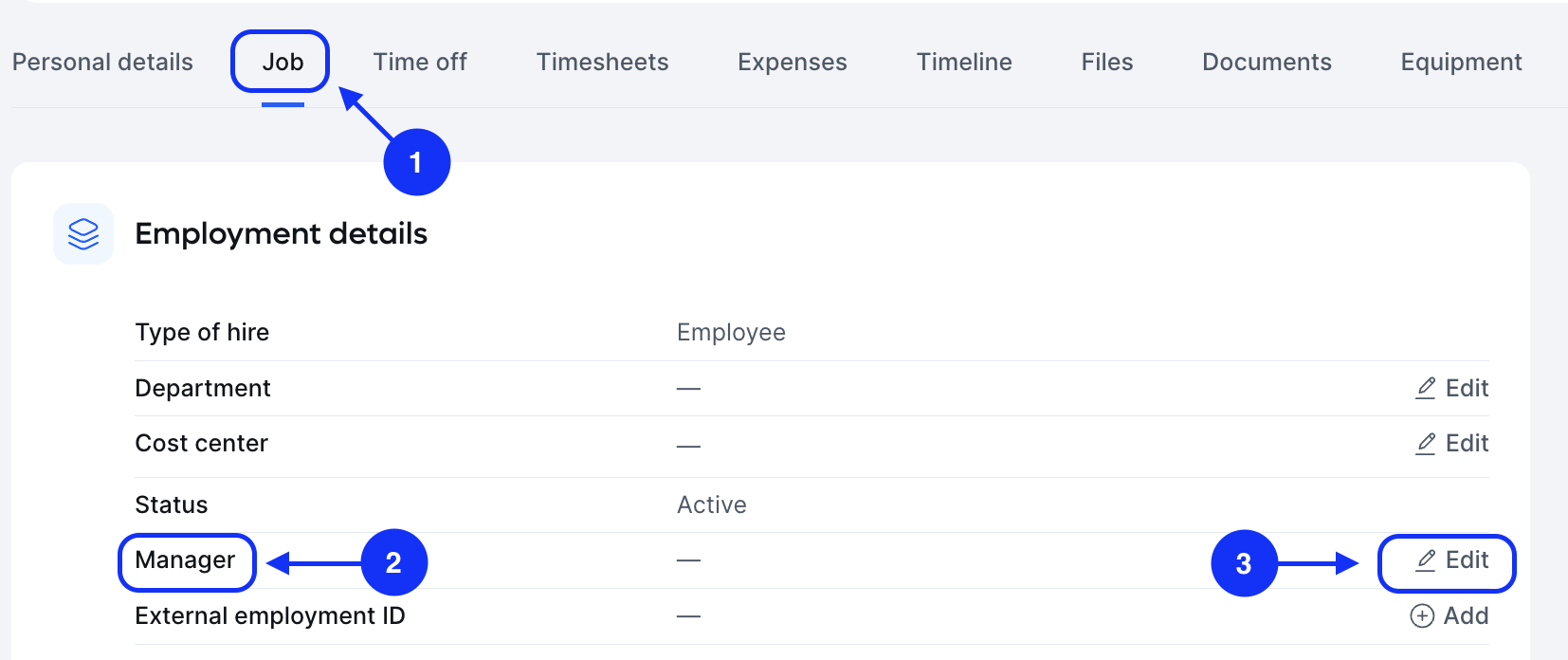View the Timeline tab
This screenshot has height=660, width=1568.
964,62
